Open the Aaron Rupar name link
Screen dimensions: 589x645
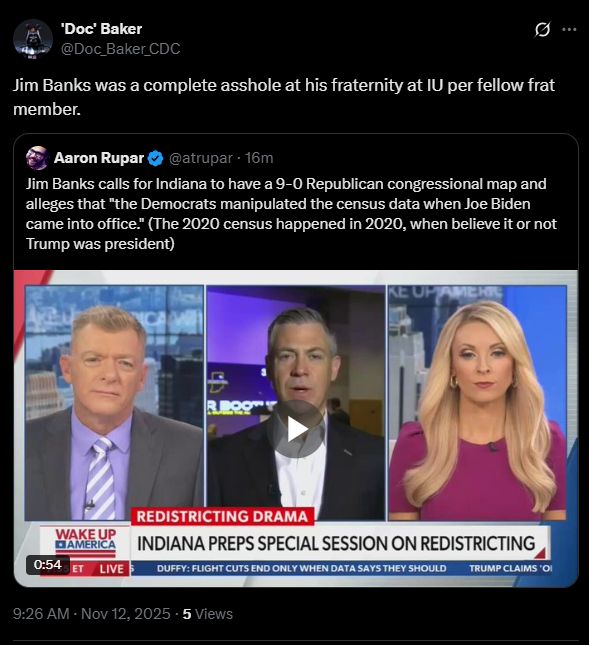pos(99,158)
